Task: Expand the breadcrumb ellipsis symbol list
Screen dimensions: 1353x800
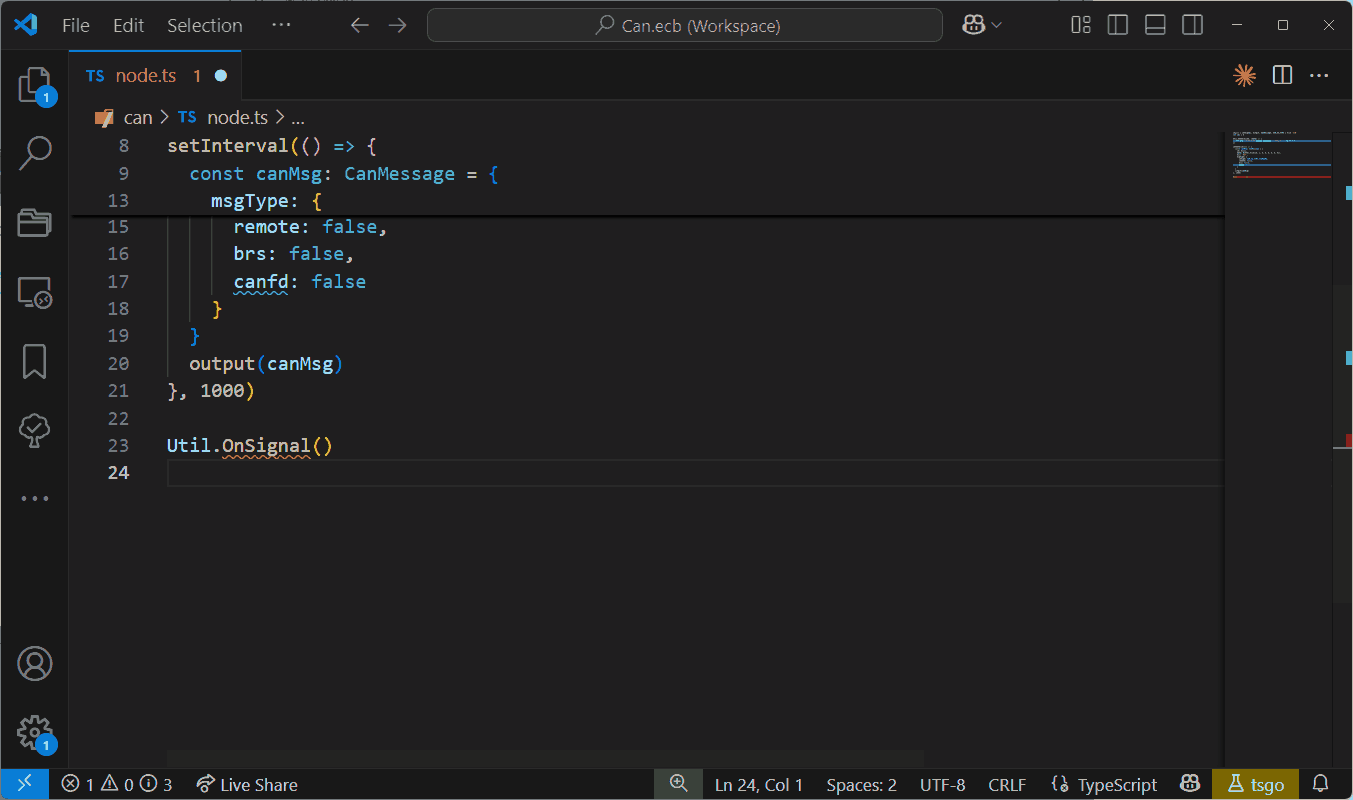Action: (x=297, y=117)
